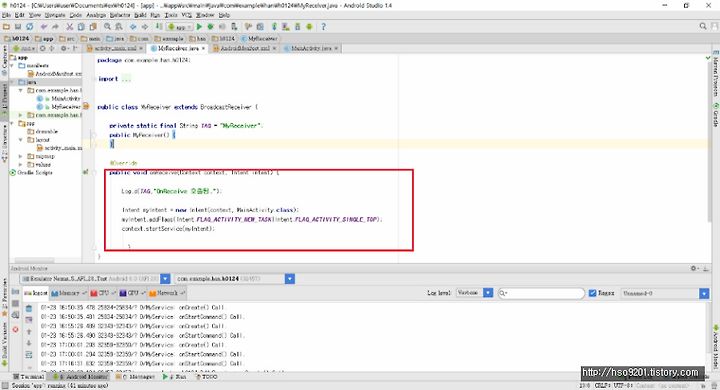Open the Refactor menu

pos(120,15)
